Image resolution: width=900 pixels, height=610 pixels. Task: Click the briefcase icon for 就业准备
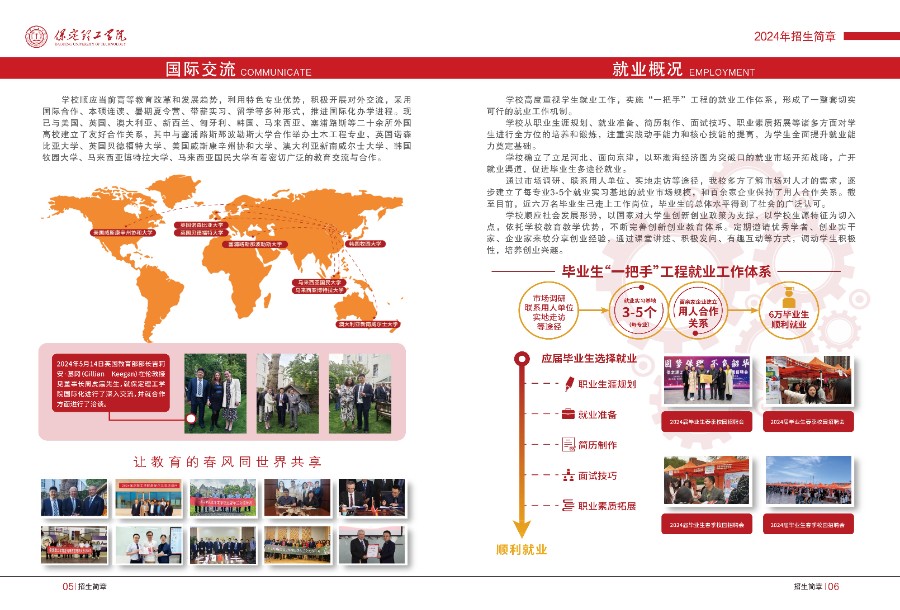[568, 413]
